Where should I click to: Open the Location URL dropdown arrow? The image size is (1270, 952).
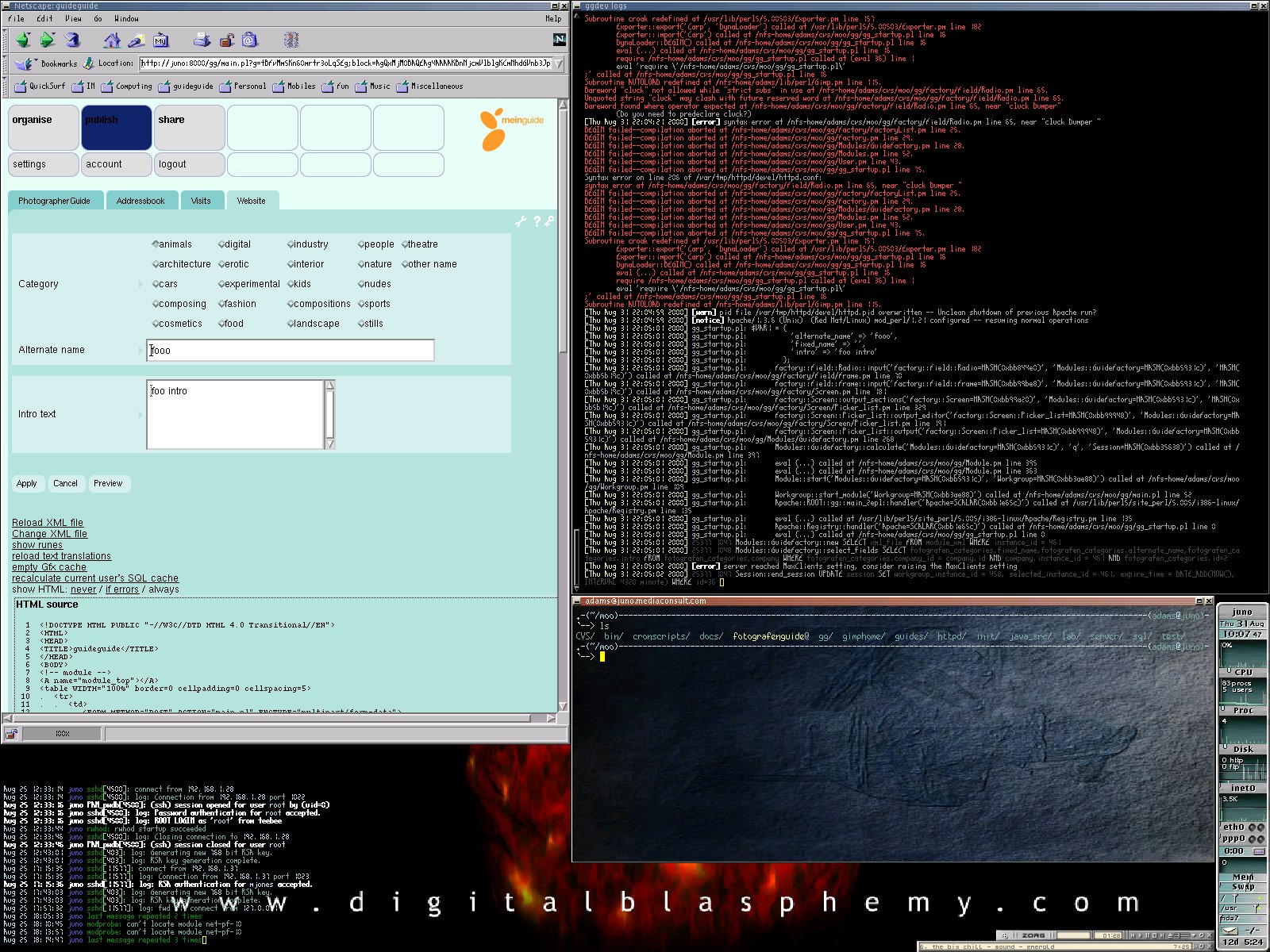pyautogui.click(x=559, y=63)
